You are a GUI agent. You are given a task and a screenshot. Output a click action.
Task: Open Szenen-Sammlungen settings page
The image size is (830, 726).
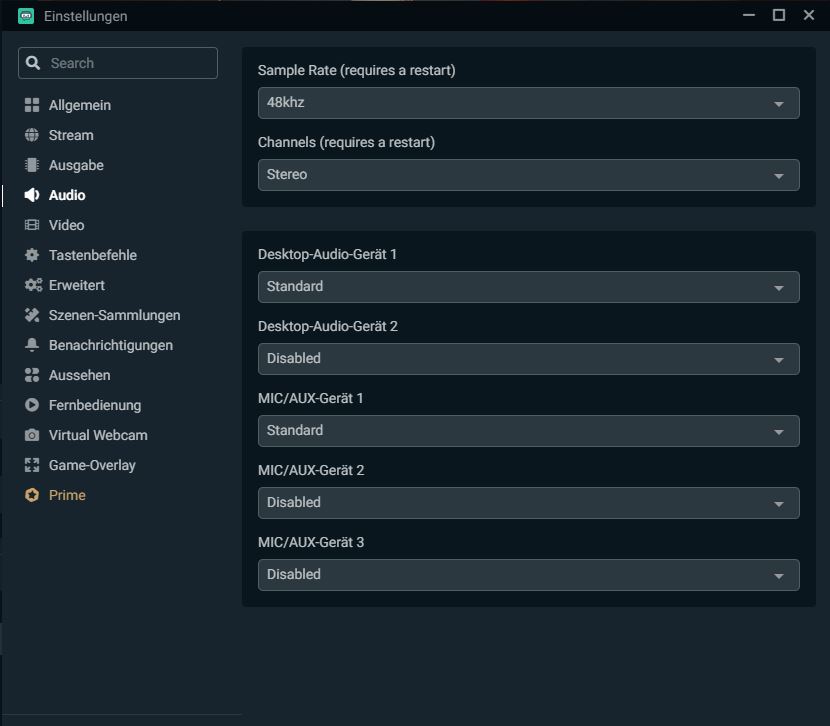point(114,315)
